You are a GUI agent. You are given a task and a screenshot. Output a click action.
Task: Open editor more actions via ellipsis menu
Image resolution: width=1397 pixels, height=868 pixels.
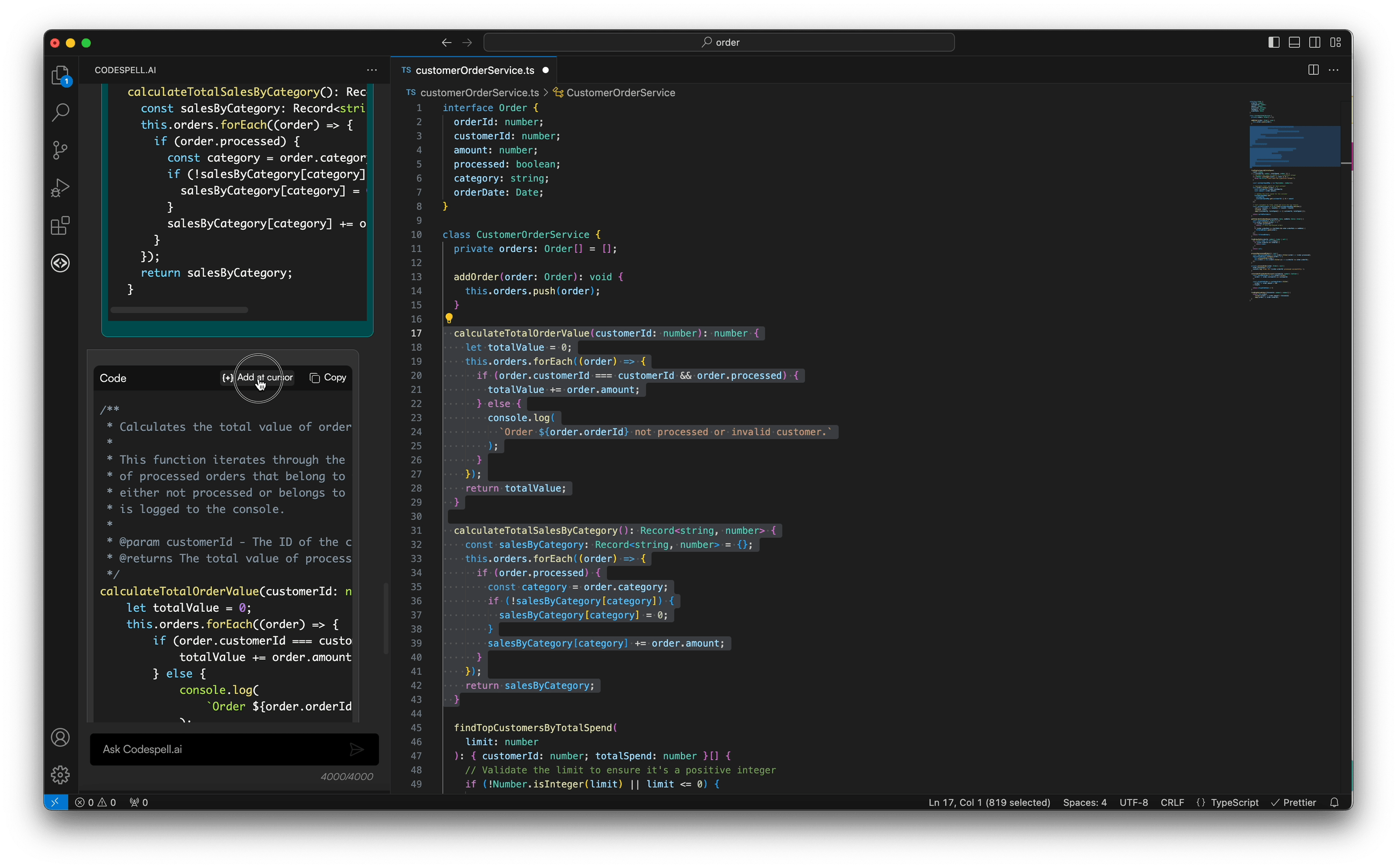click(1334, 69)
